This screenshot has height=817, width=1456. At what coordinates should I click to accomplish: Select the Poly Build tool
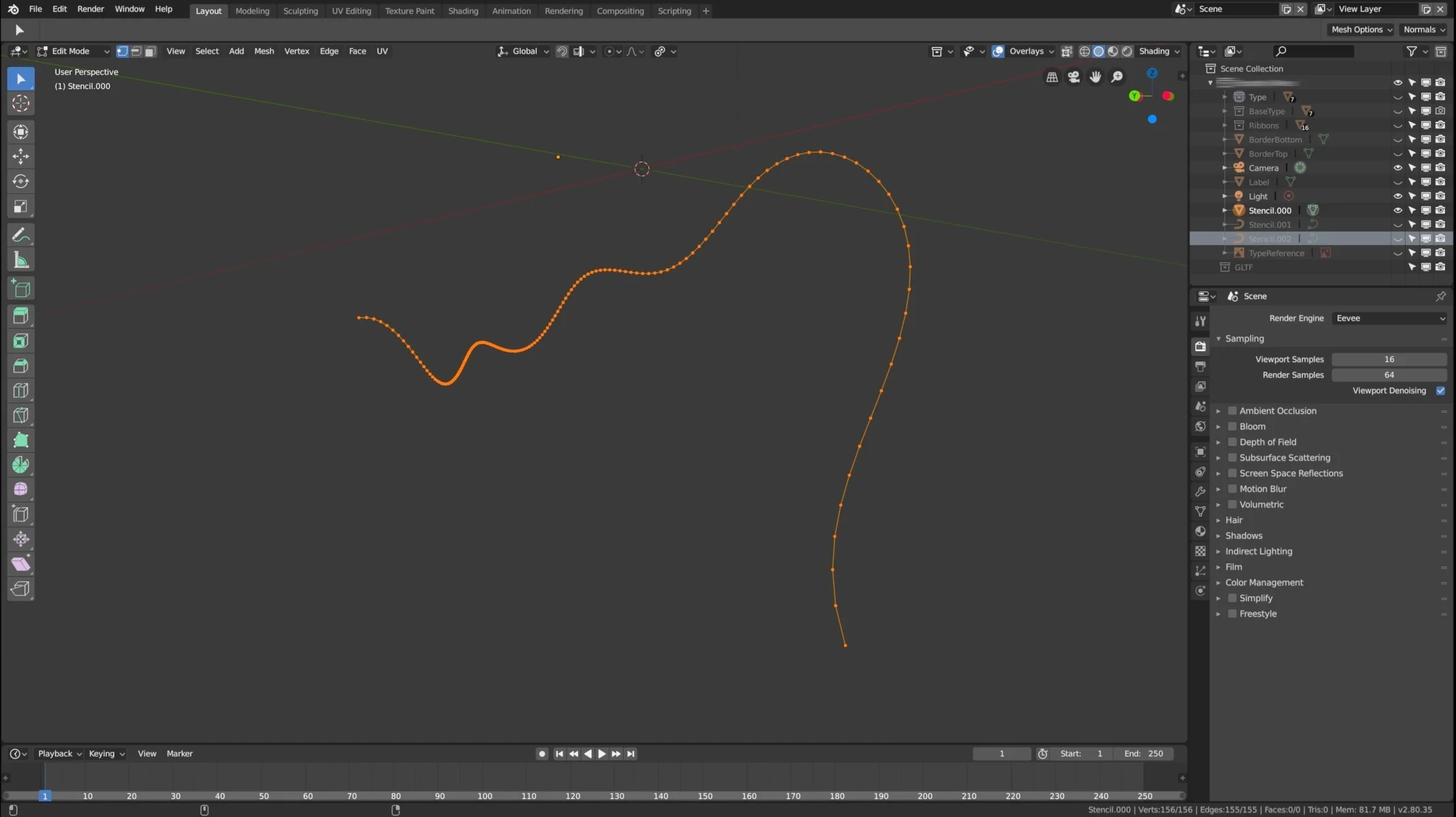20,440
